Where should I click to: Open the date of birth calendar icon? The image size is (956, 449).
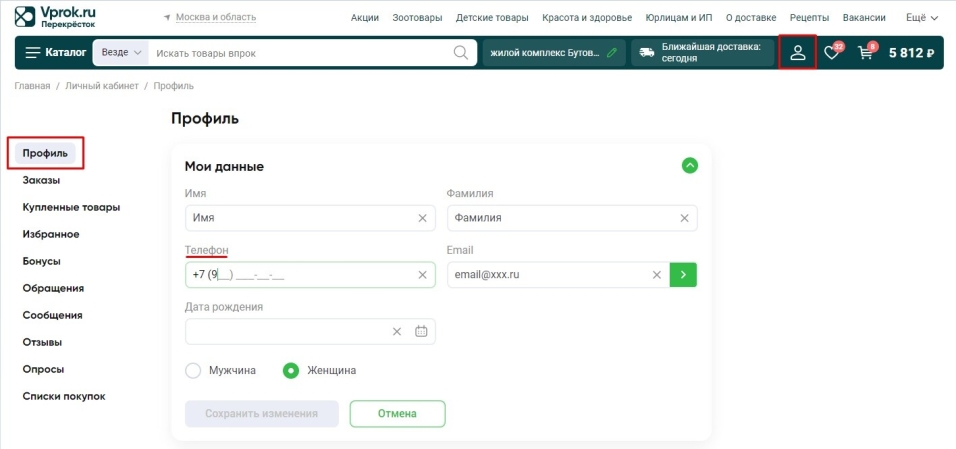pyautogui.click(x=421, y=332)
